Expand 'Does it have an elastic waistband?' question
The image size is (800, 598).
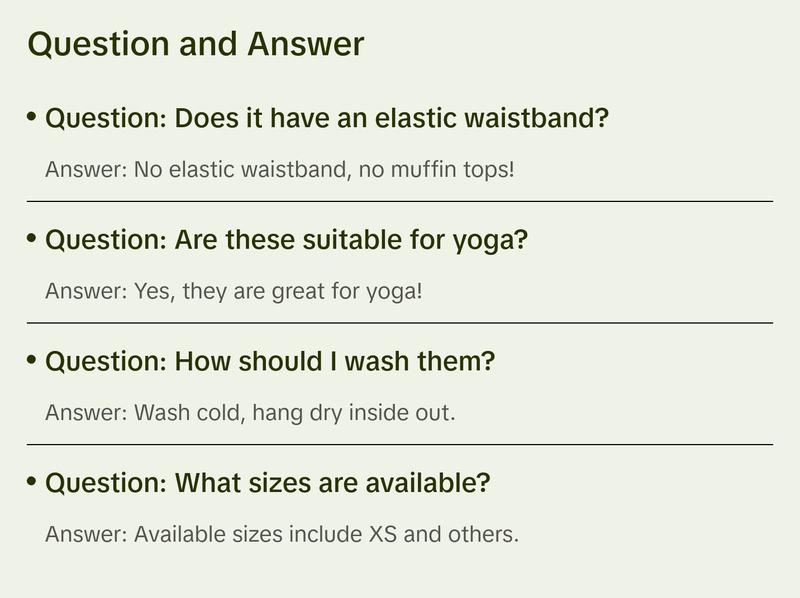coord(327,119)
